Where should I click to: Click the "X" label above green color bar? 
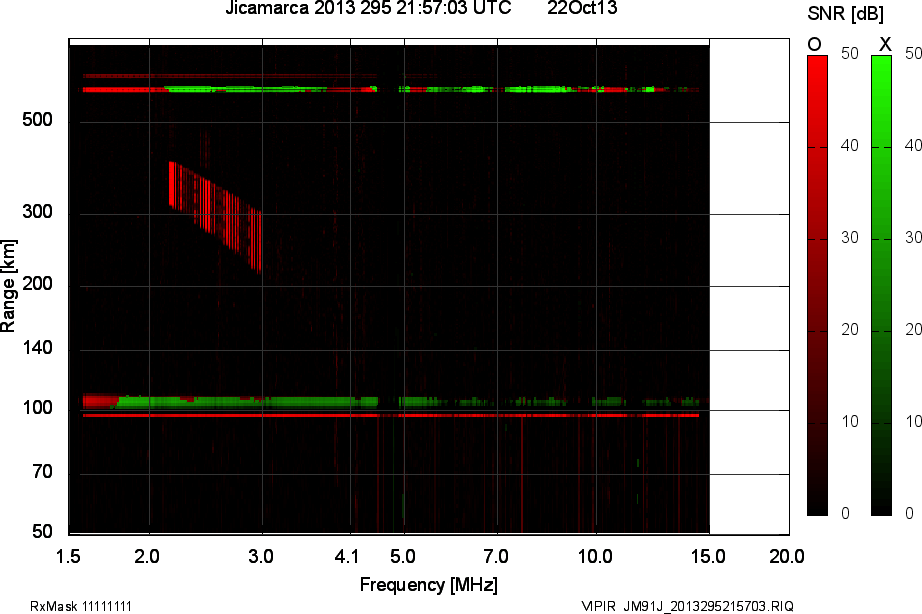point(885,44)
